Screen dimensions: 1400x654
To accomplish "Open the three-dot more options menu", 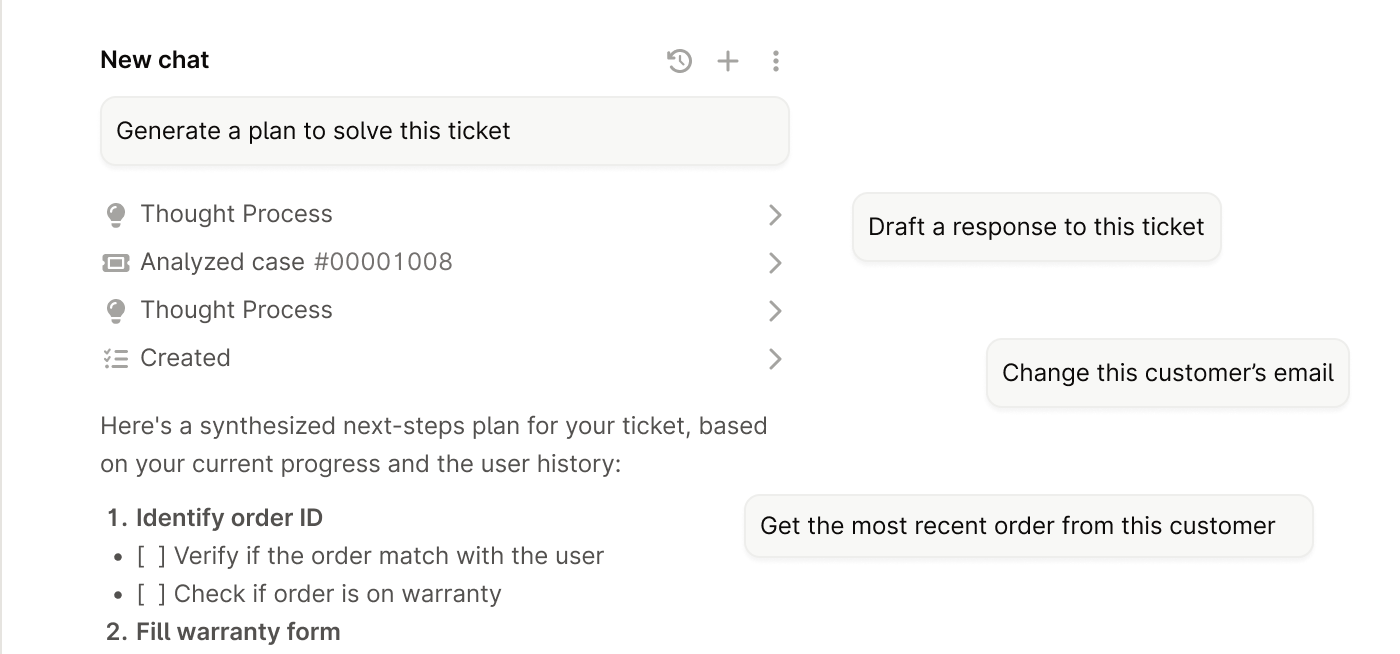I will coord(776,61).
